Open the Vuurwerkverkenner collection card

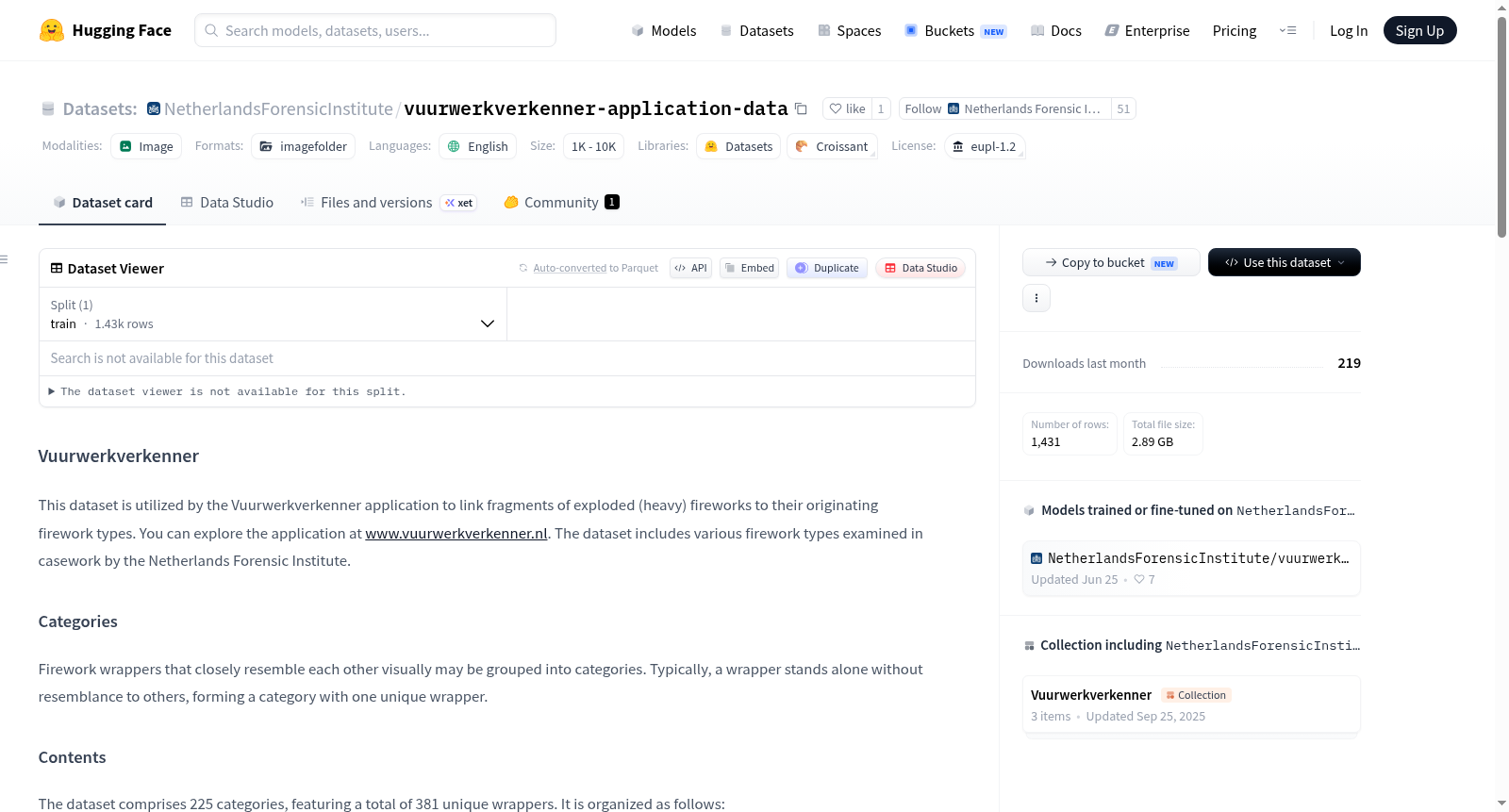(x=1191, y=704)
